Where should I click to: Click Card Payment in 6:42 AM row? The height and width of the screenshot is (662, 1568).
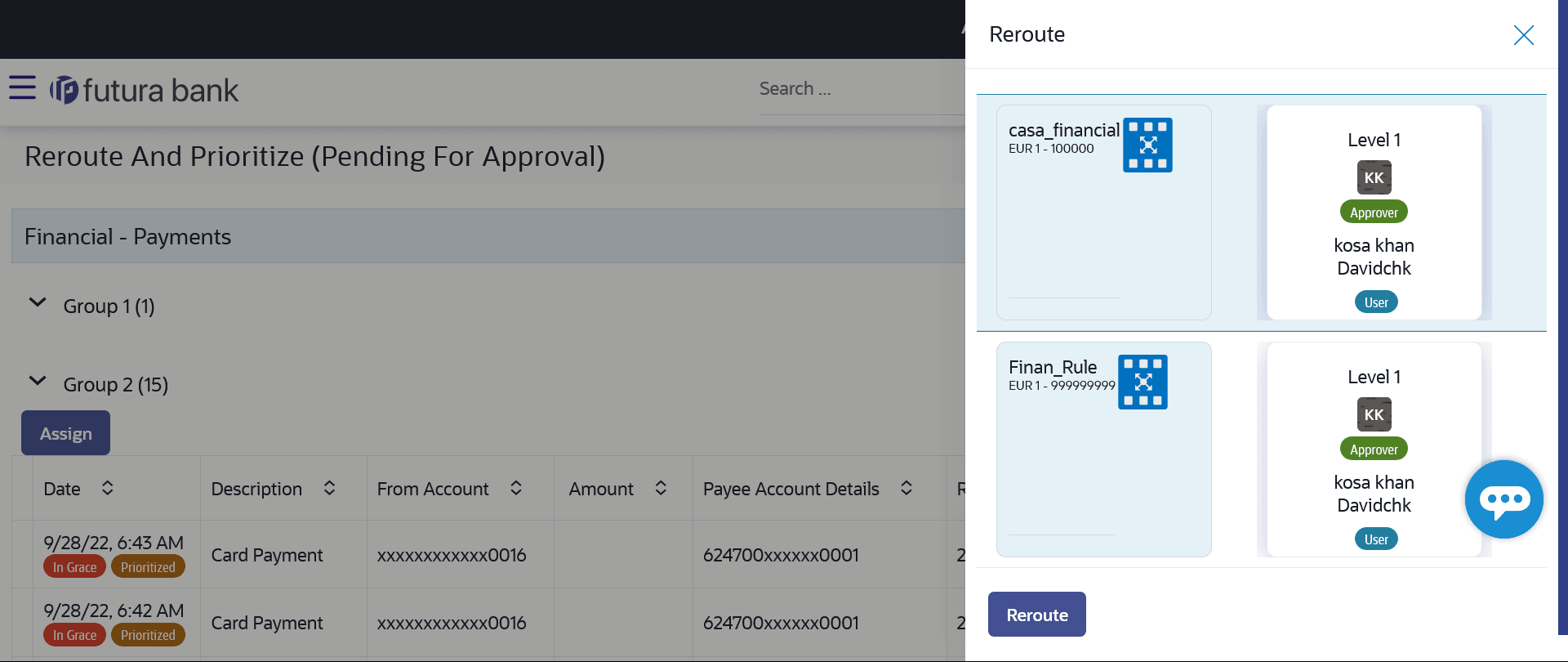(x=267, y=623)
